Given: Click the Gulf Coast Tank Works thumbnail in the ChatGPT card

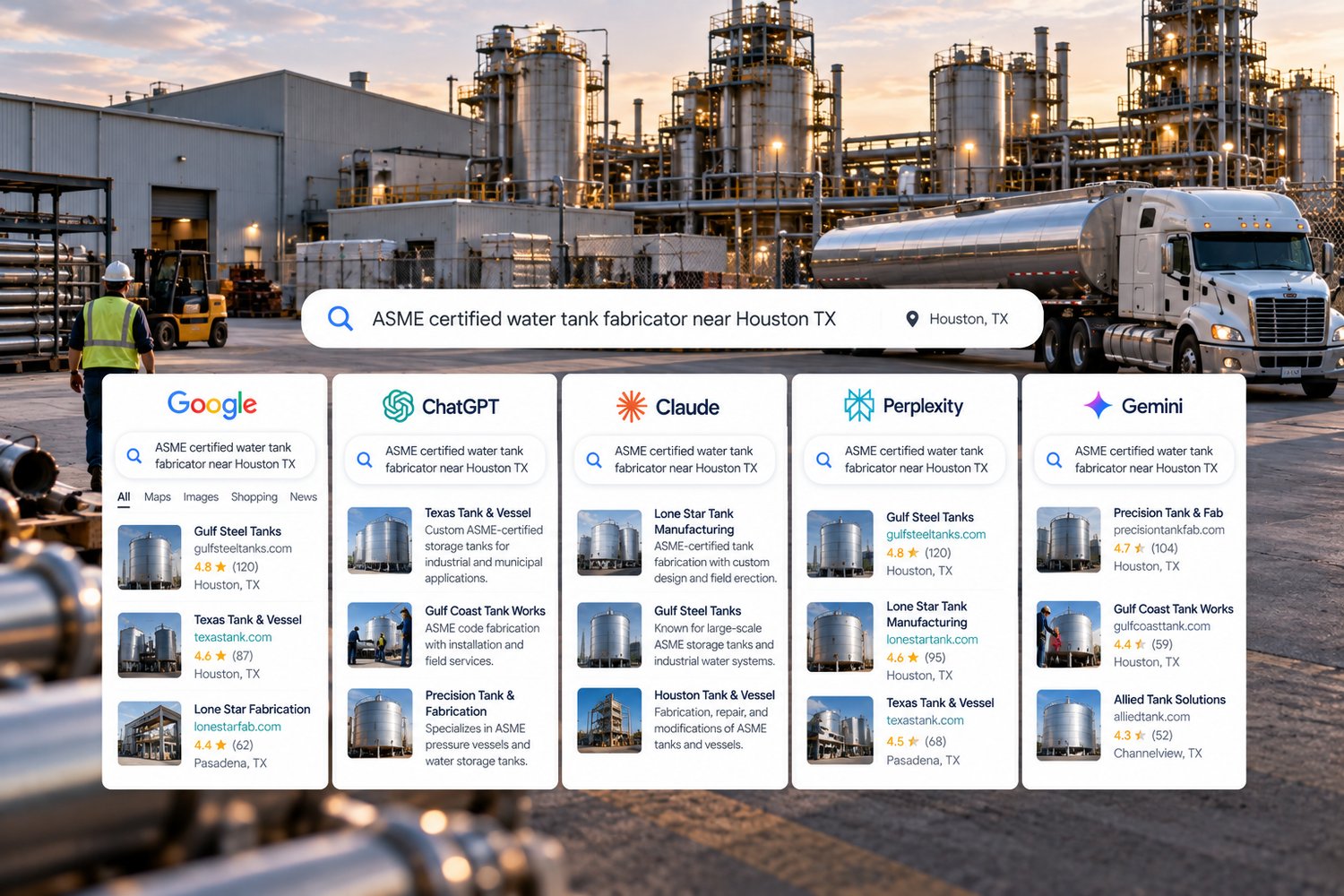Looking at the screenshot, I should point(380,634).
